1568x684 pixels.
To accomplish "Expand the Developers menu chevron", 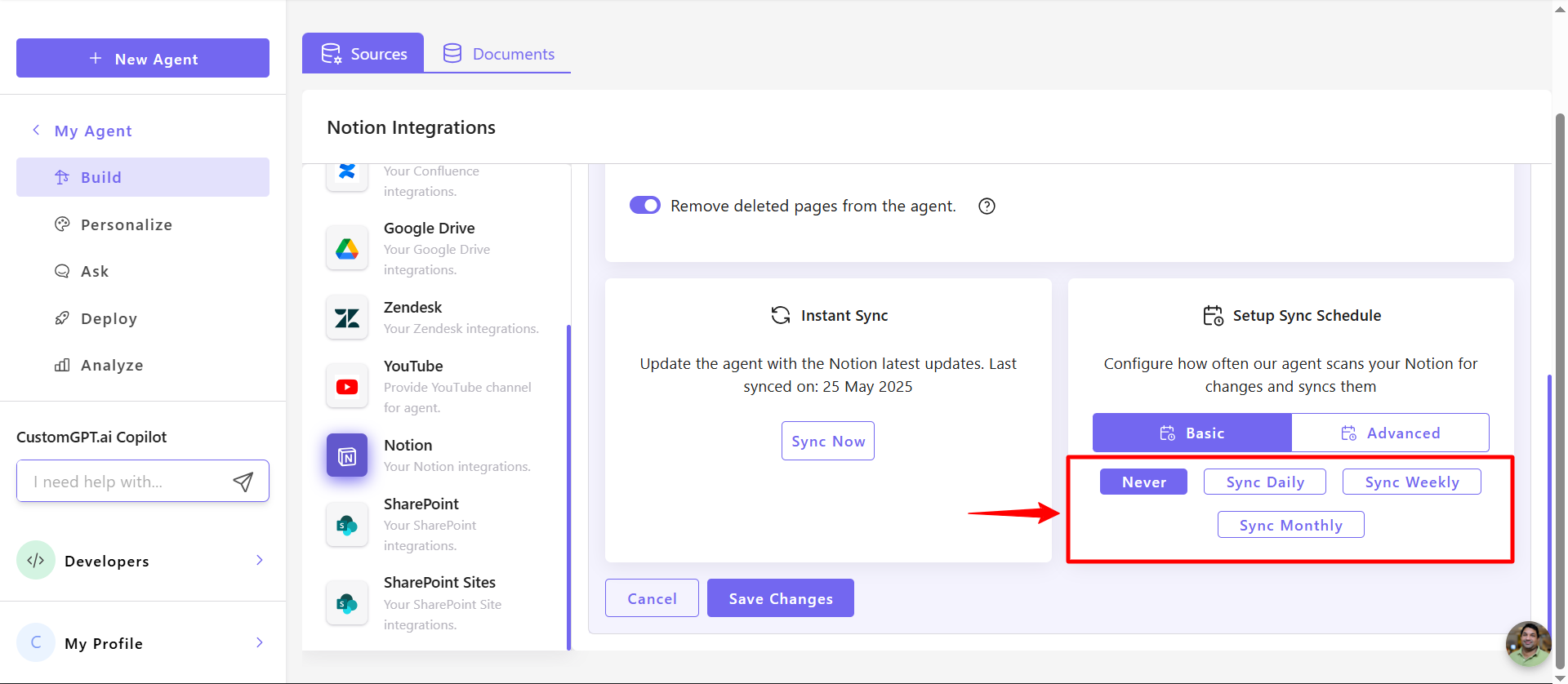I will click(x=260, y=560).
